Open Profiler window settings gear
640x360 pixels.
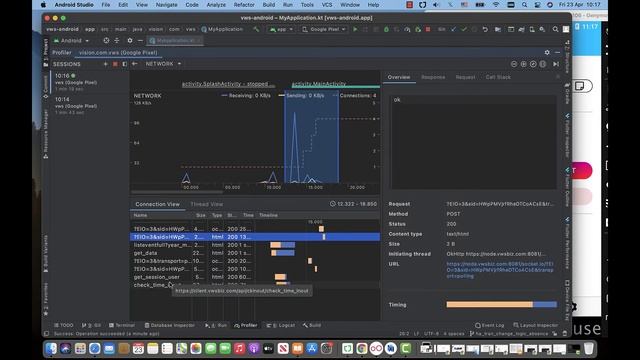pyautogui.click(x=547, y=53)
